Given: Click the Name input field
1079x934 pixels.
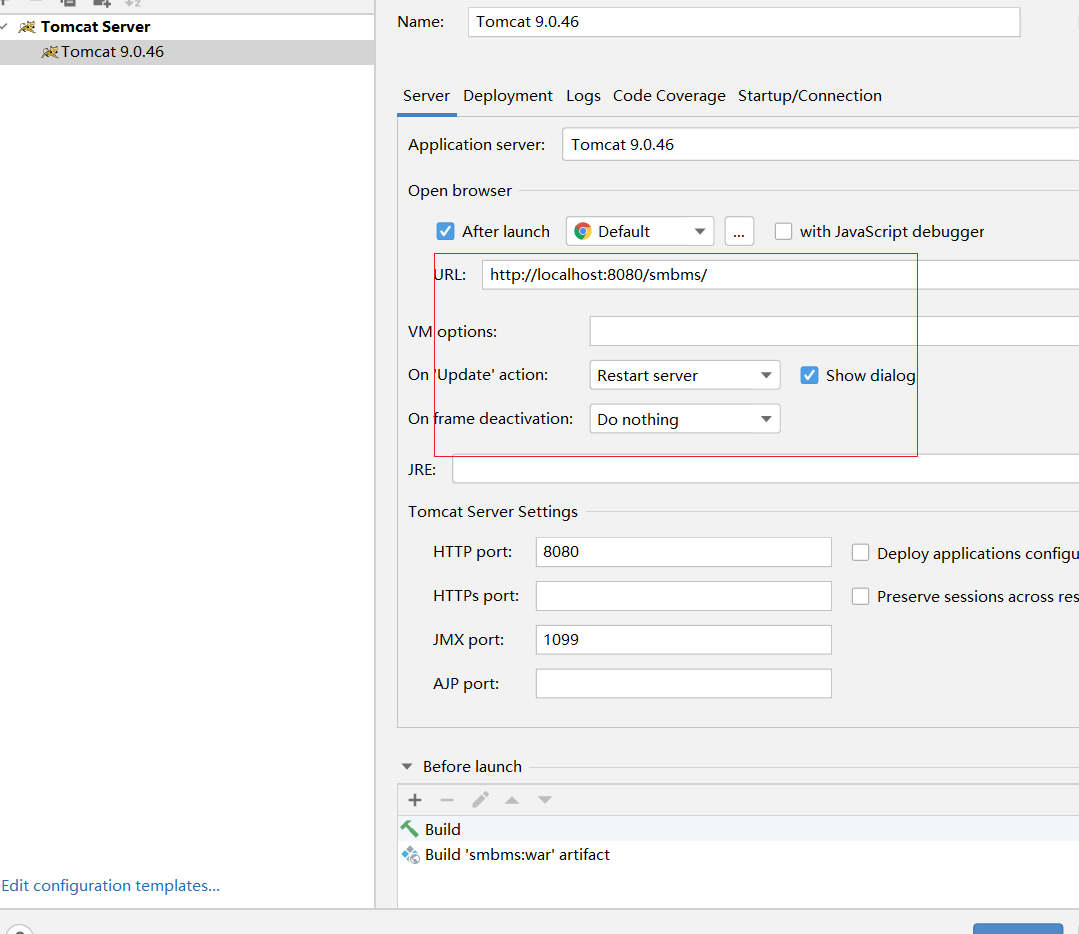Looking at the screenshot, I should pos(744,22).
